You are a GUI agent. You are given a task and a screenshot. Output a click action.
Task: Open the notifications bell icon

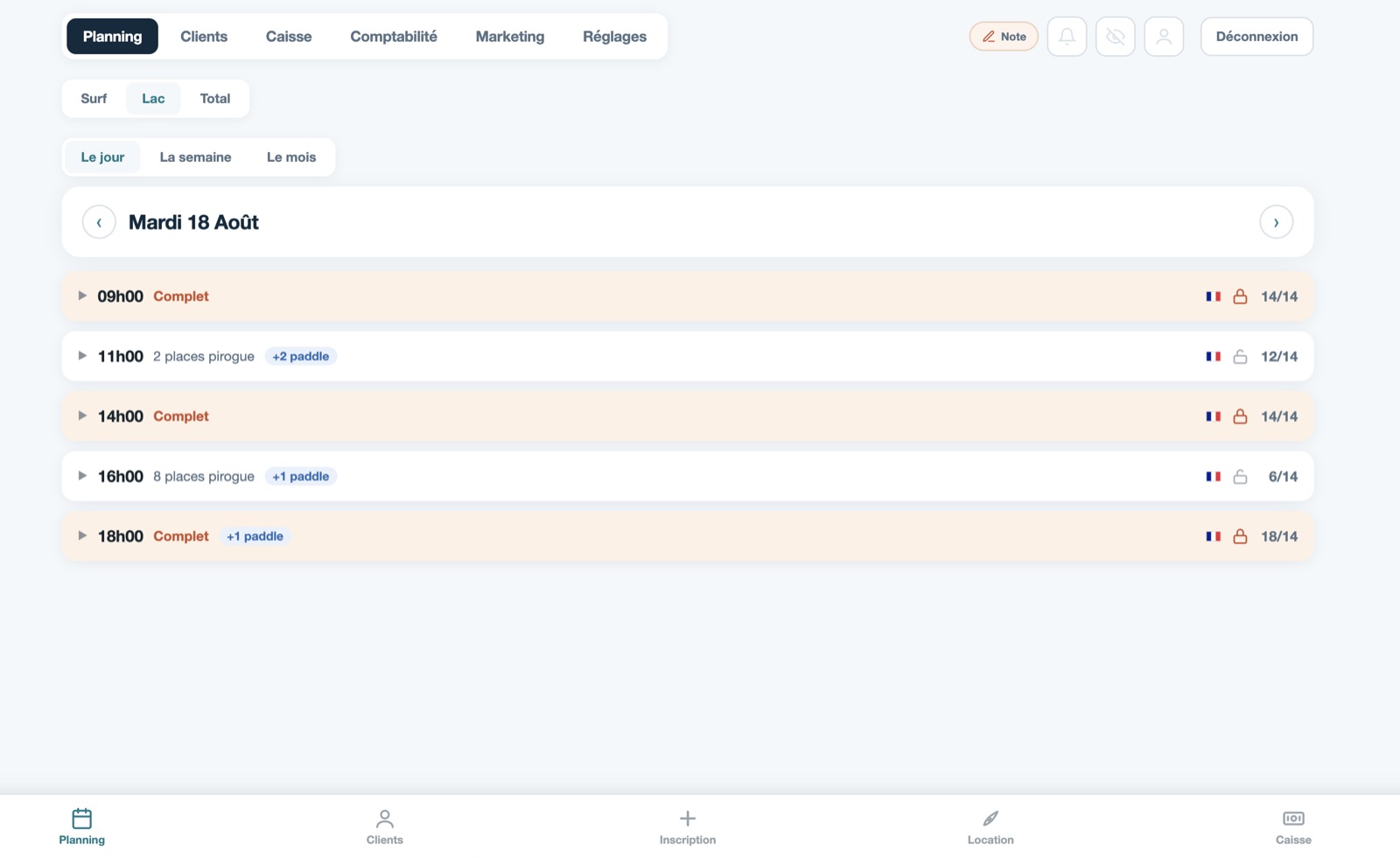[x=1067, y=37]
